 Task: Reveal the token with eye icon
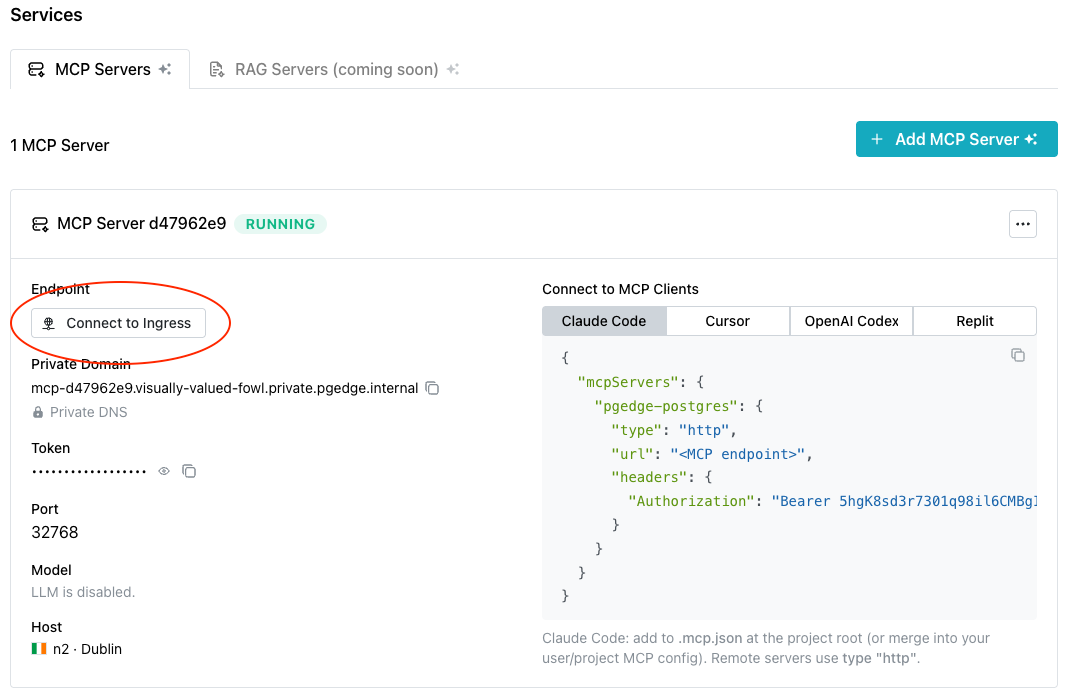click(x=164, y=471)
